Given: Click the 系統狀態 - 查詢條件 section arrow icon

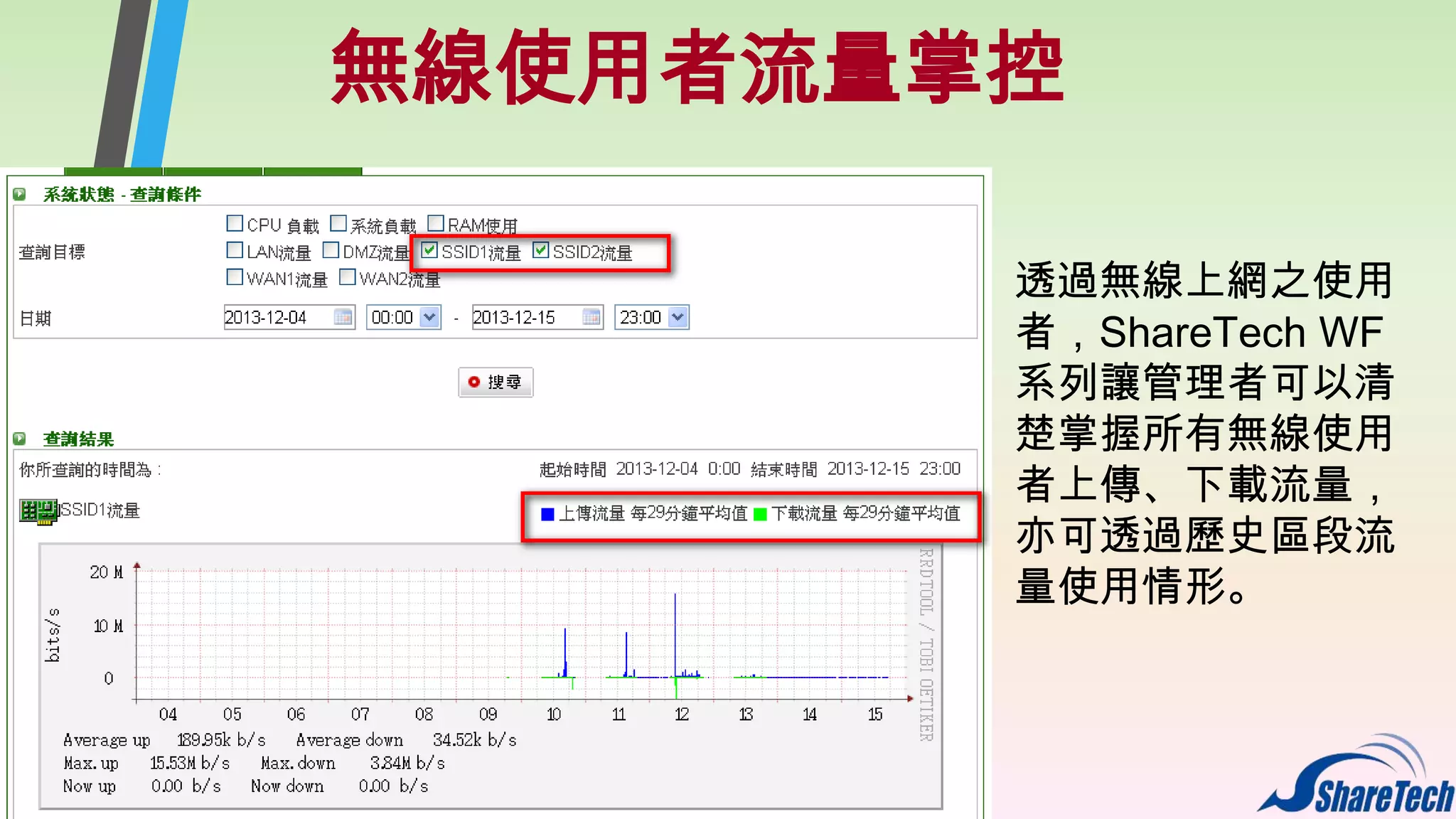Looking at the screenshot, I should 20,194.
